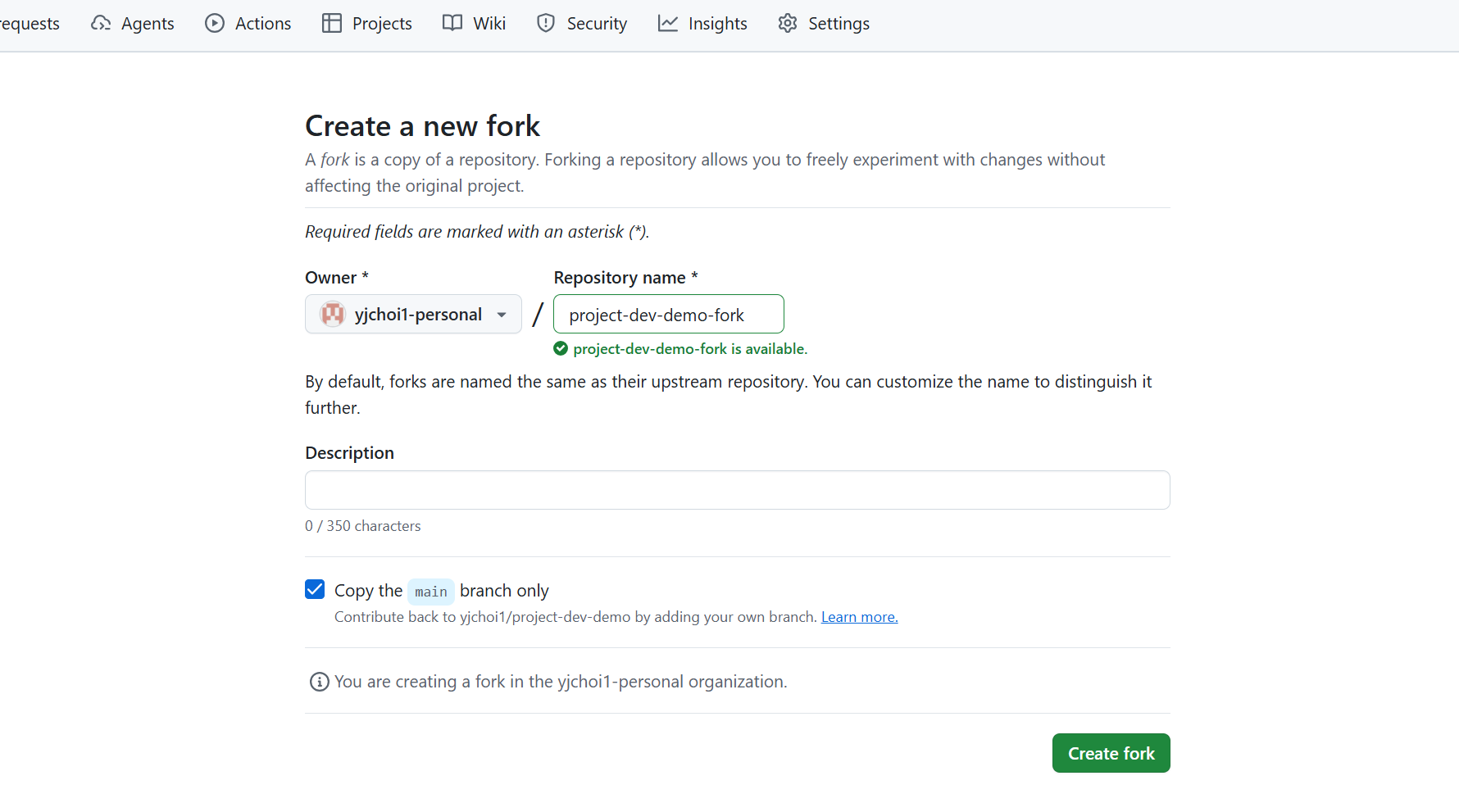Image resolution: width=1459 pixels, height=812 pixels.
Task: Click the yjchoi1-personal avatar icon
Action: pyautogui.click(x=332, y=314)
